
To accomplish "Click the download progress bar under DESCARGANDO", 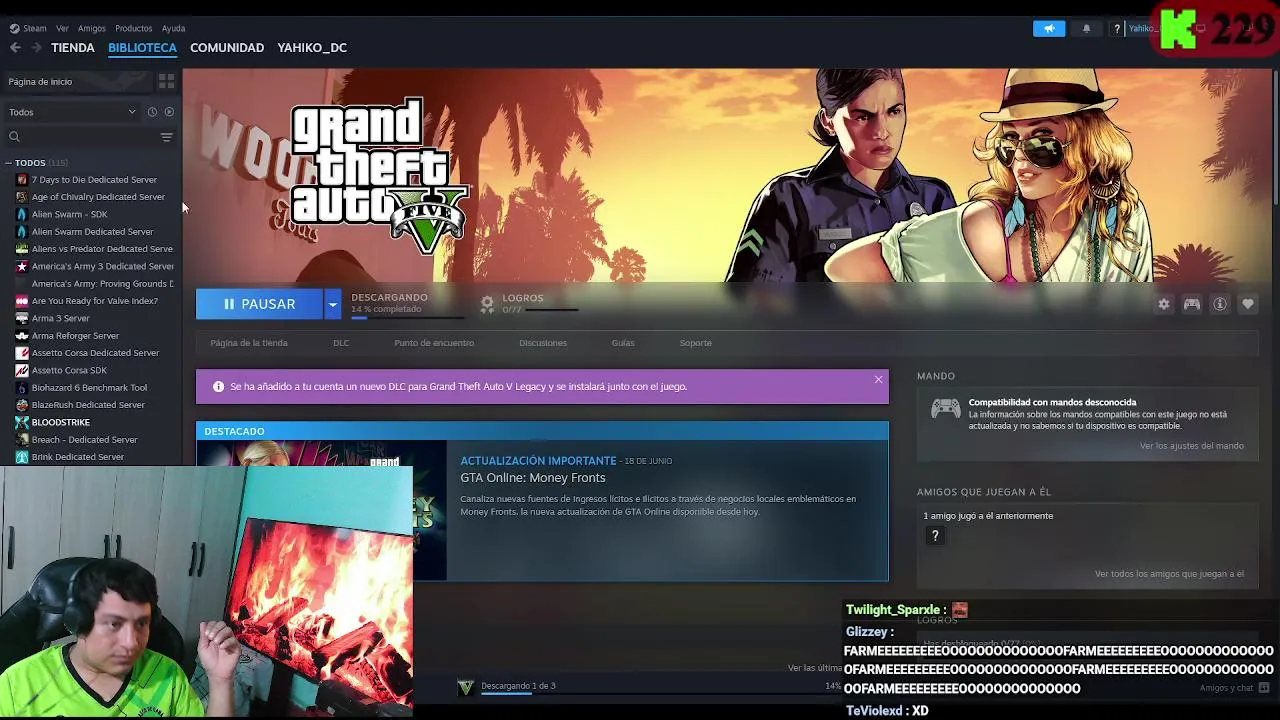I will 408,318.
